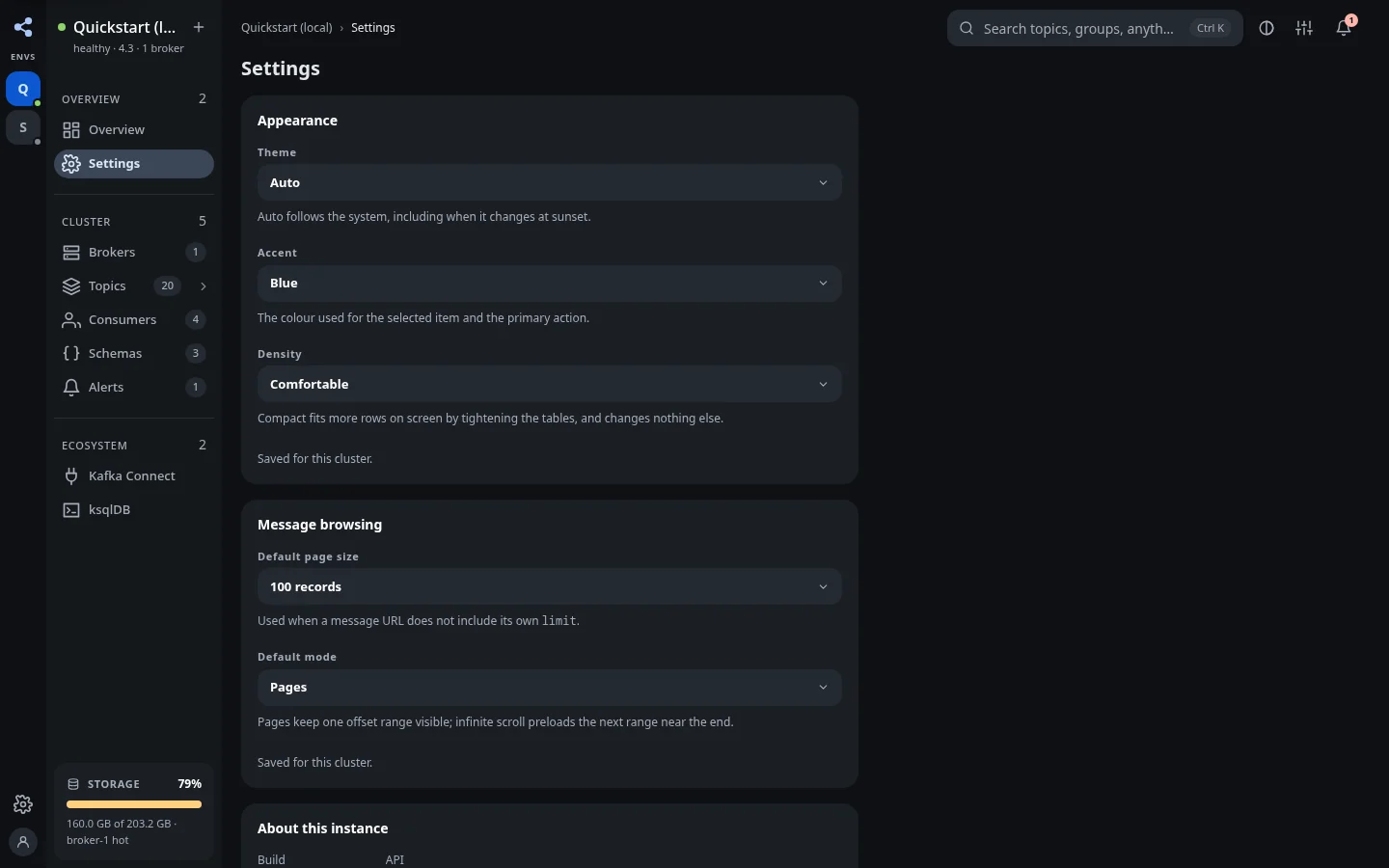
Task: Expand the Topics chevron arrow
Action: click(x=203, y=286)
